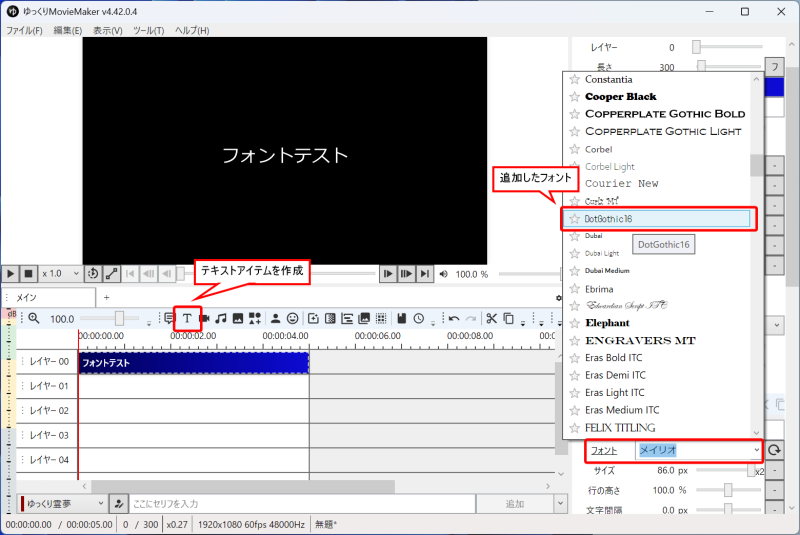Click the 追加 button beside serif input

(514, 504)
